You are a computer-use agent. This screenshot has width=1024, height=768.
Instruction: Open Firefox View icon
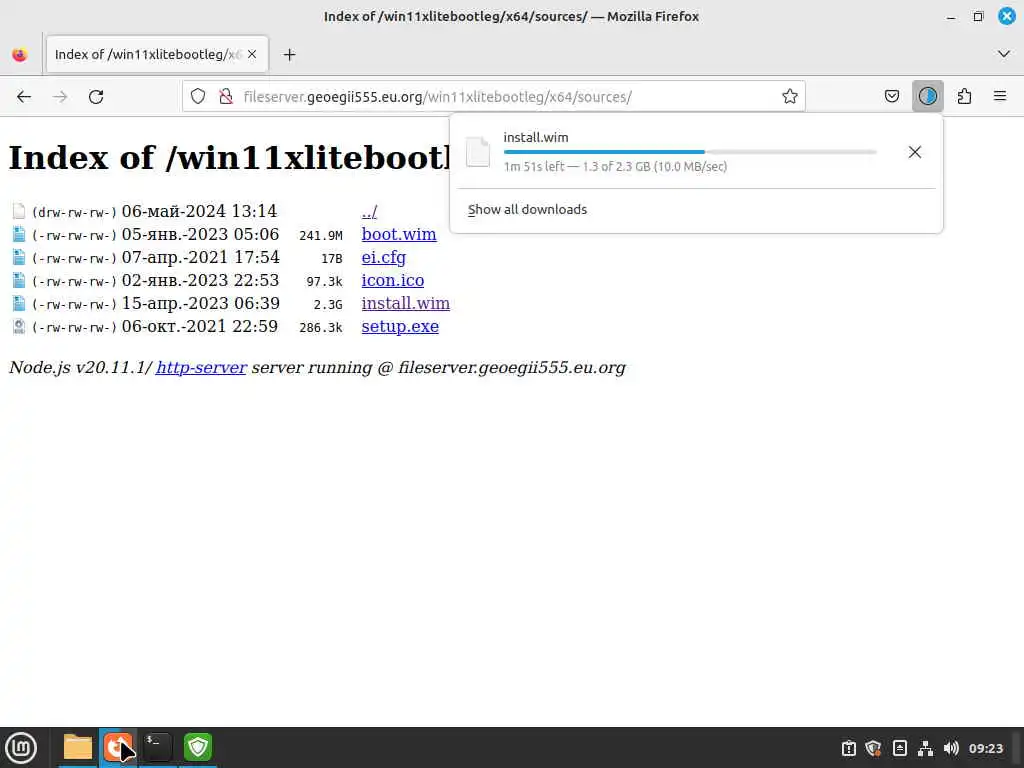tap(20, 55)
